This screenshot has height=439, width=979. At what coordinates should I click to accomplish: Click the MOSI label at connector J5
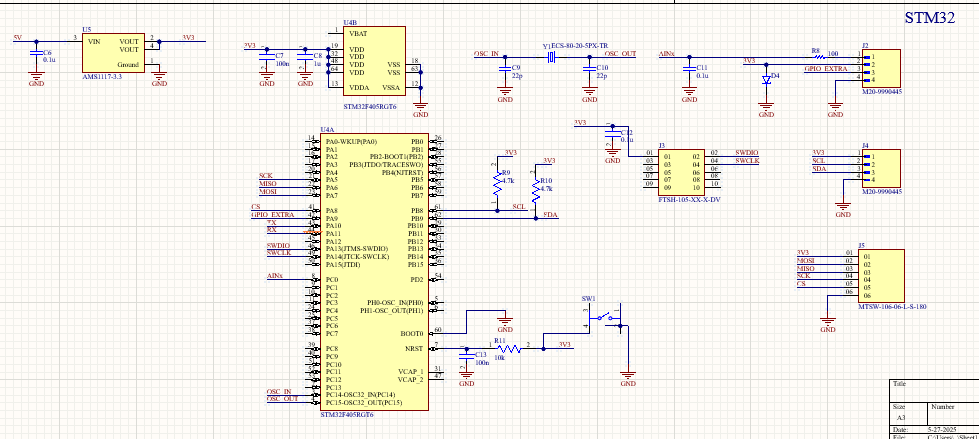point(806,260)
